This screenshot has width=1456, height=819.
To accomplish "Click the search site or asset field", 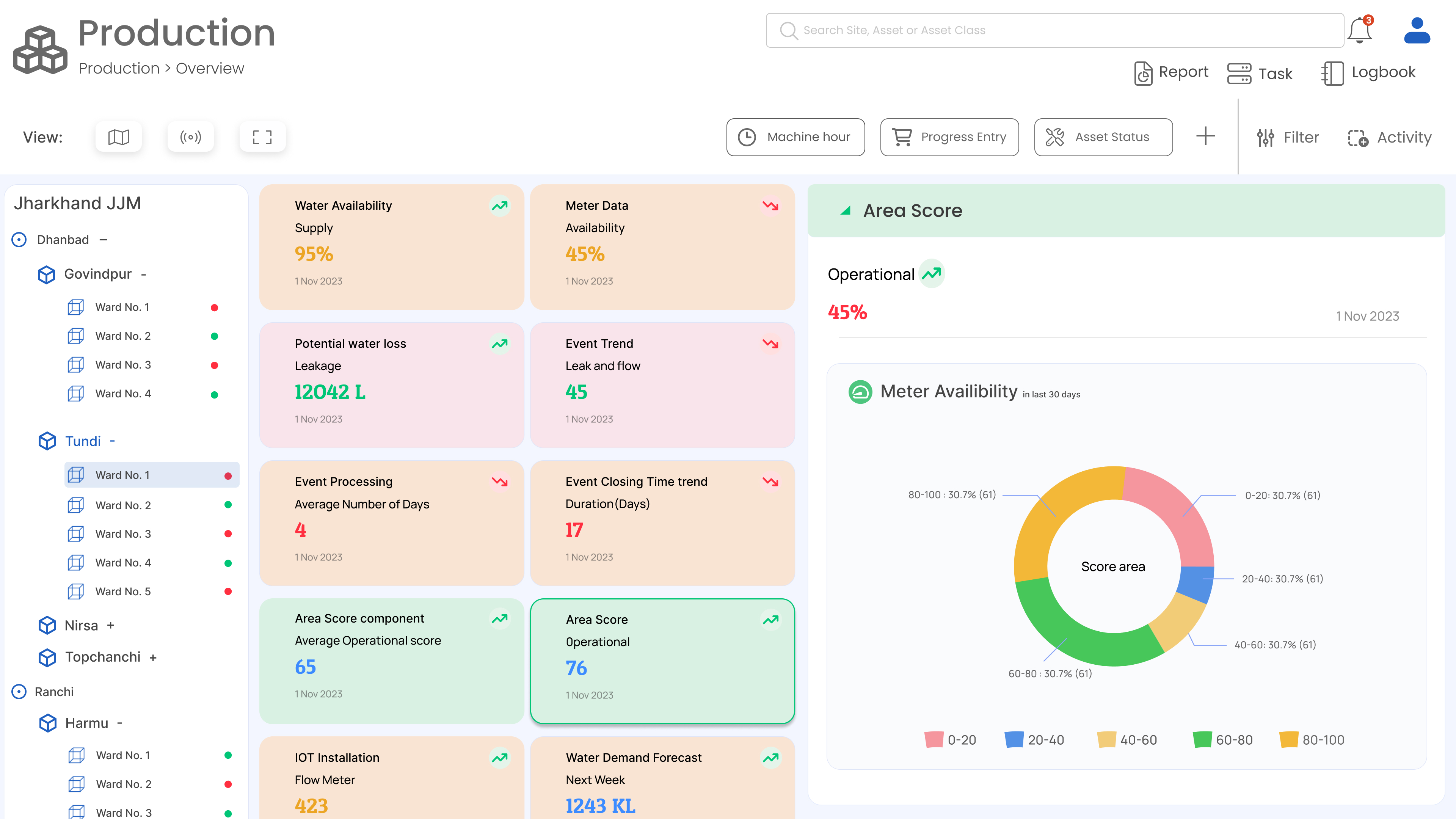I will tap(1055, 30).
